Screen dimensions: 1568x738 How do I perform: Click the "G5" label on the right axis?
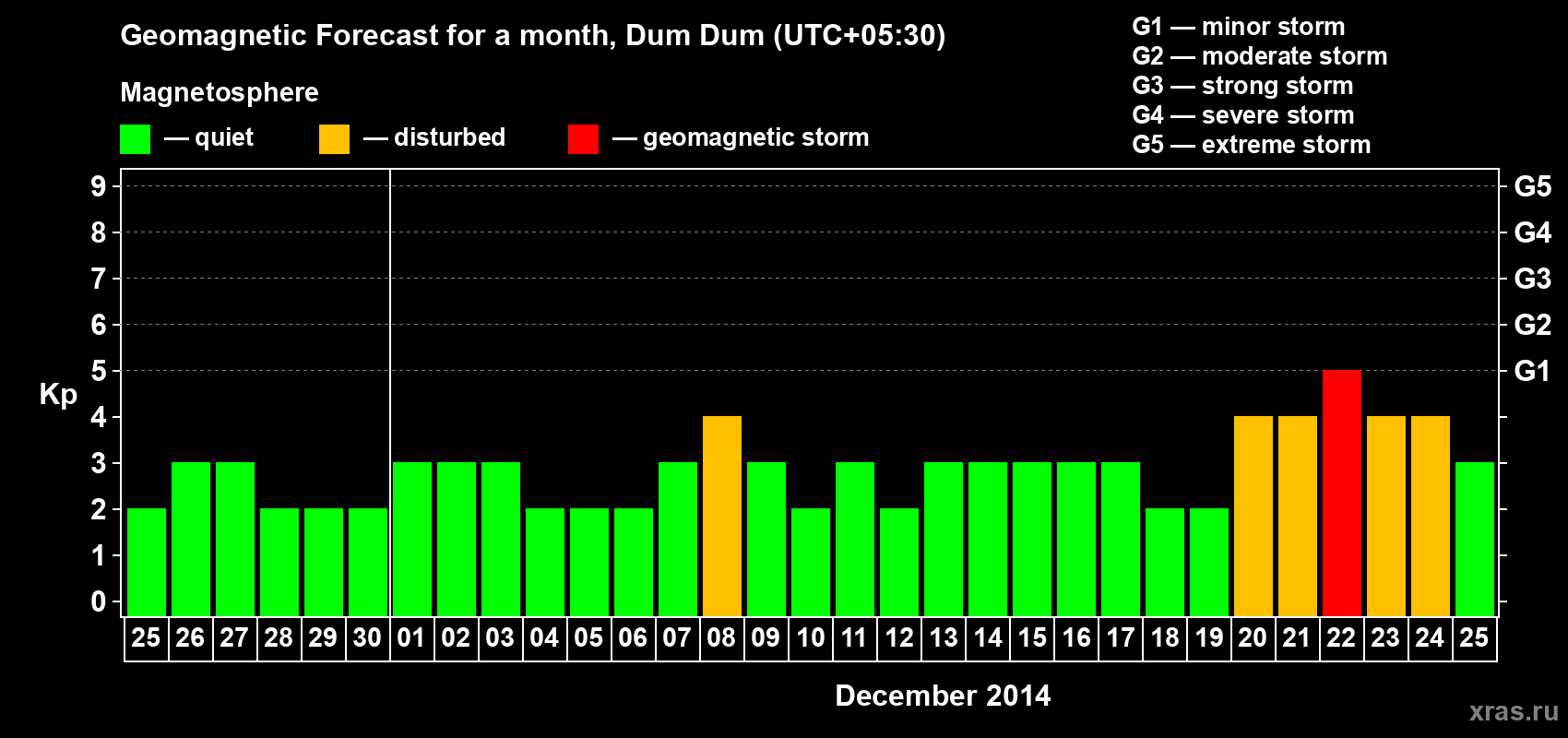coord(1533,186)
